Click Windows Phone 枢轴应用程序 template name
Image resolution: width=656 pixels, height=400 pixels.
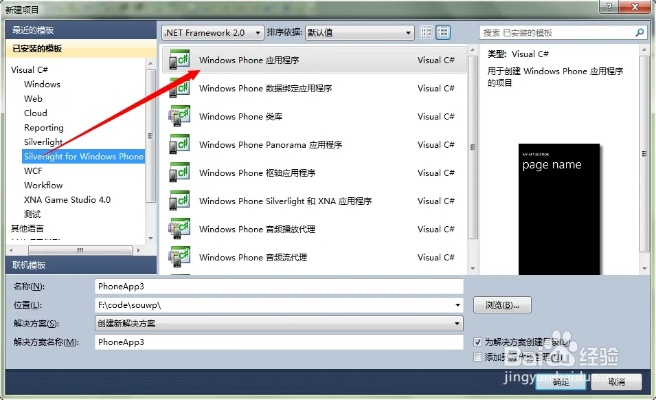(x=257, y=173)
